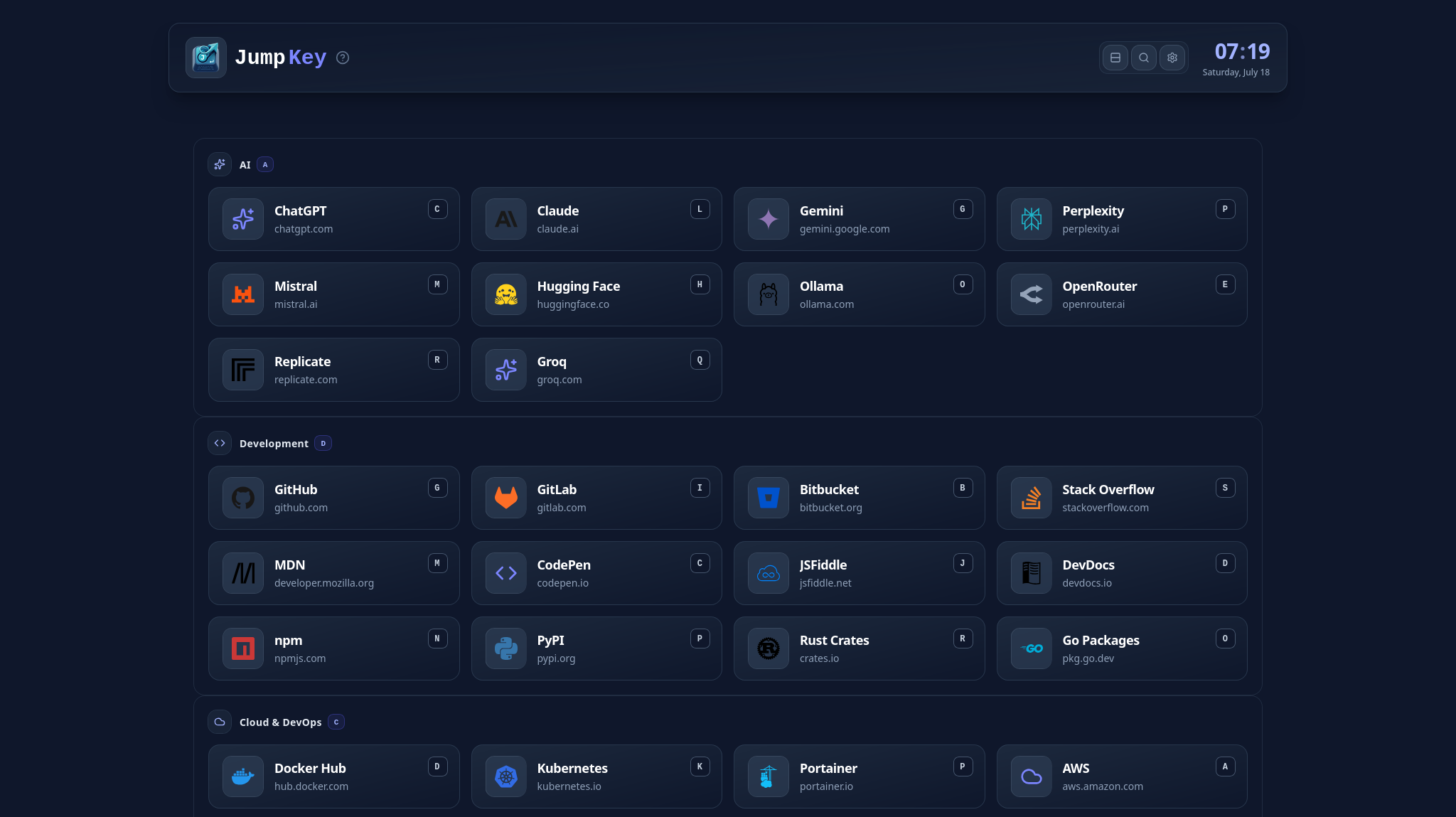Toggle the layout view icon in header
1456x817 pixels.
1115,58
